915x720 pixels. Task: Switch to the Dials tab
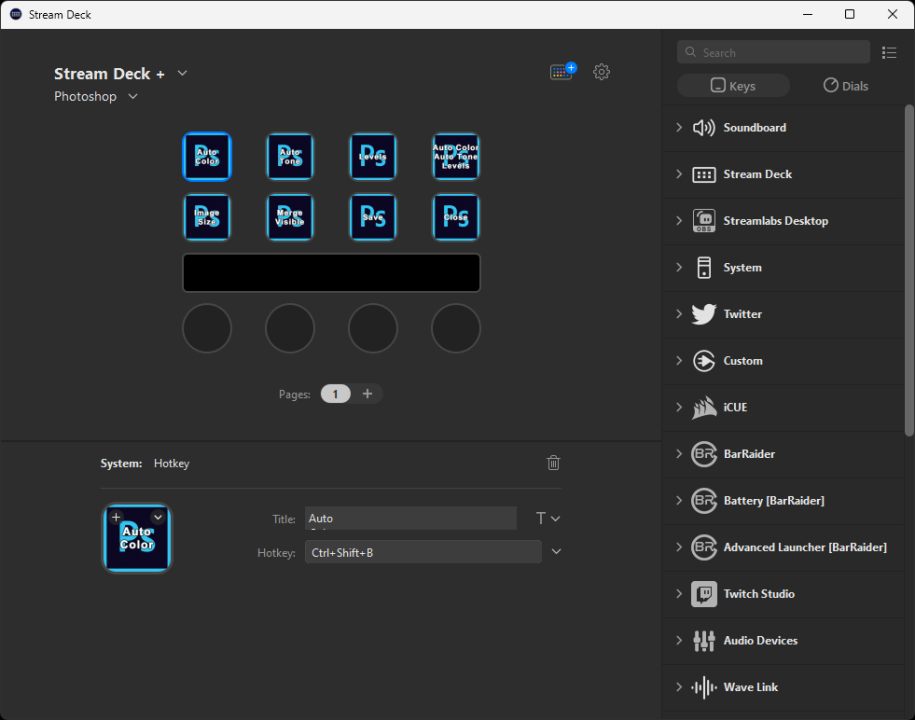coord(845,85)
